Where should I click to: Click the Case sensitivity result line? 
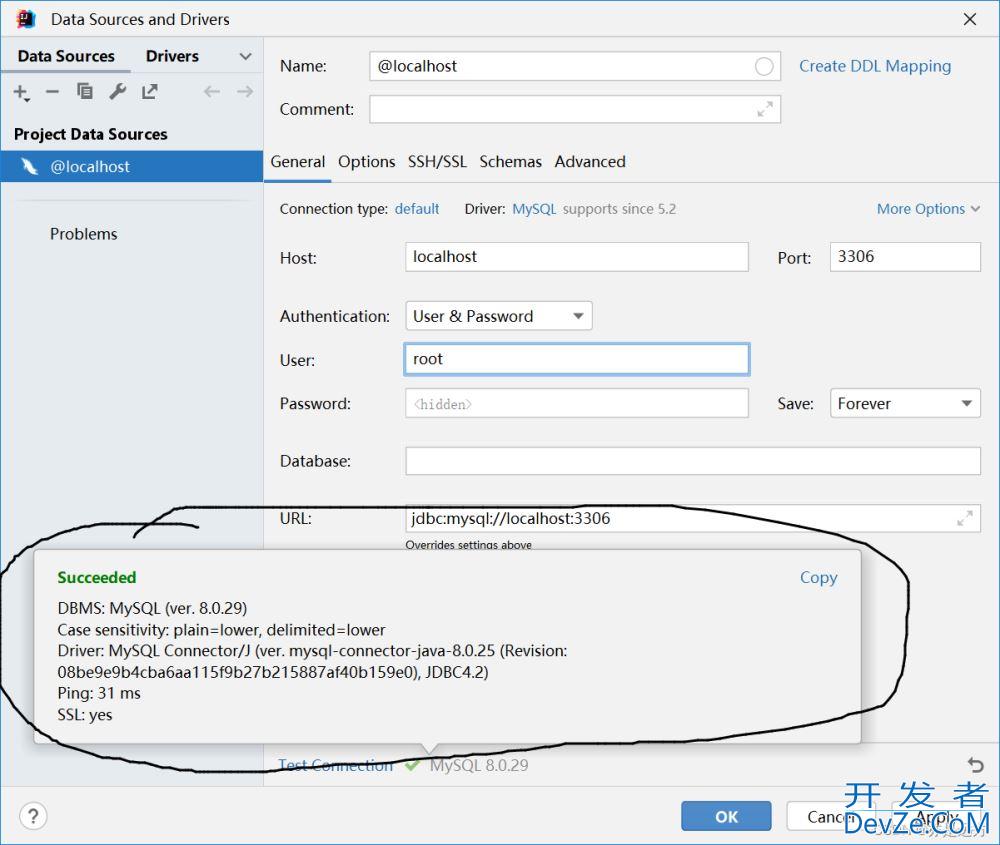(x=221, y=630)
